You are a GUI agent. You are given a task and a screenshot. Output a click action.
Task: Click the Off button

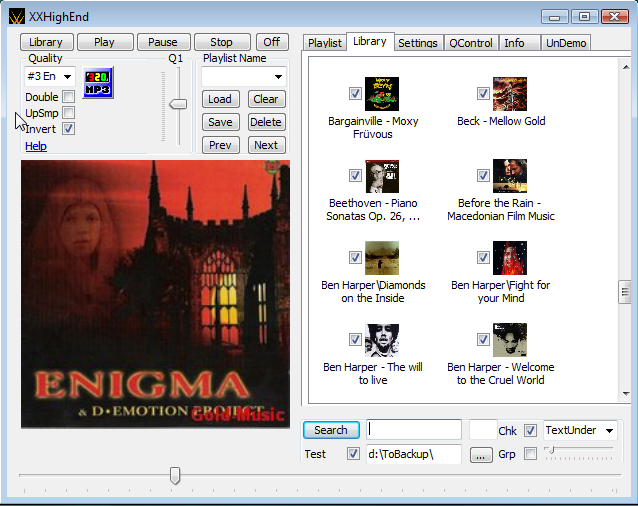click(x=272, y=42)
